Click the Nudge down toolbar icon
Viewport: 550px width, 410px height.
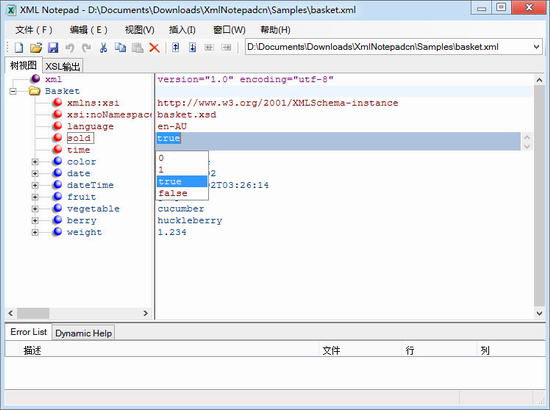193,47
